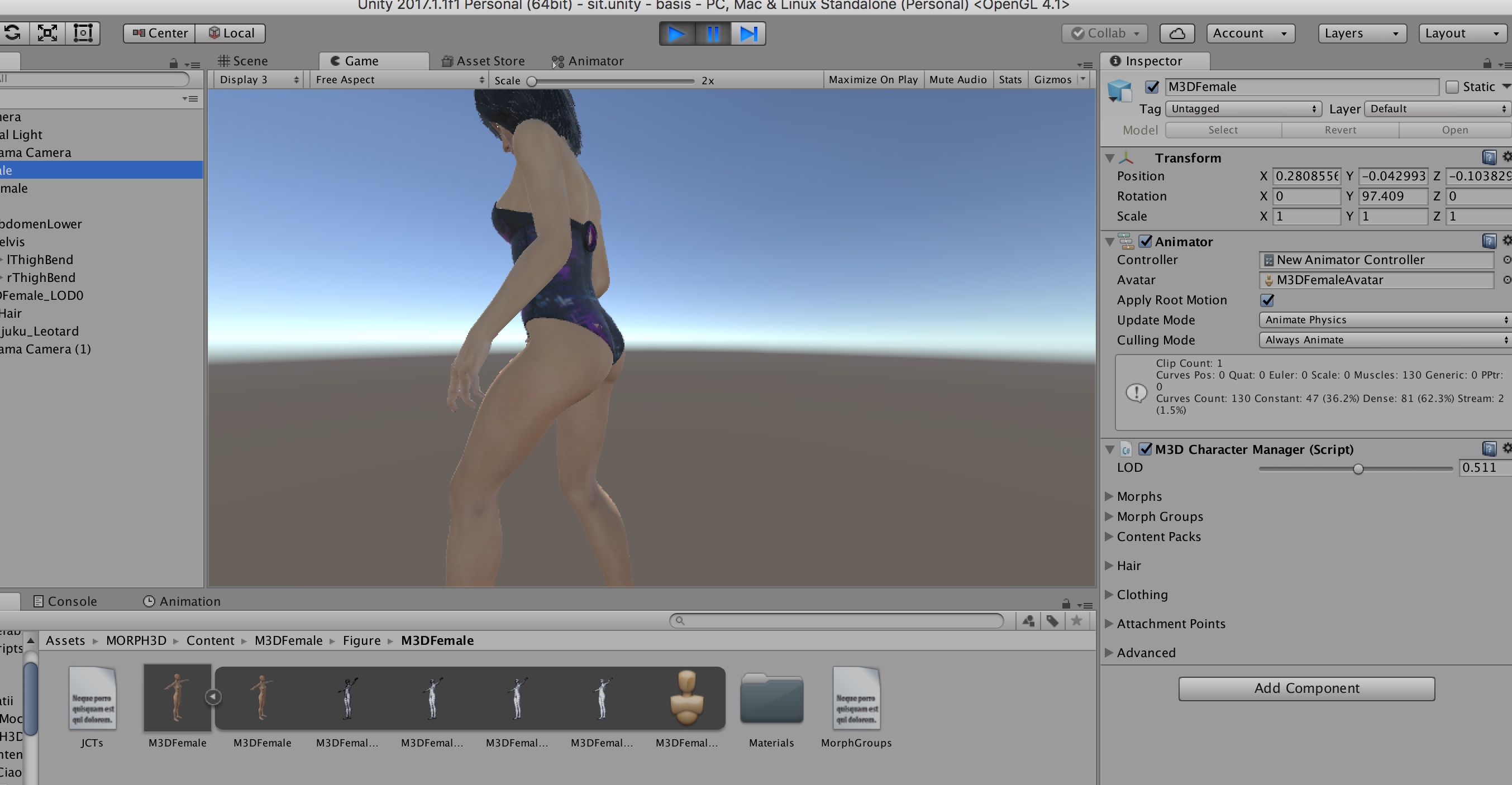
Task: Toggle Apply Root Motion checkbox
Action: tap(1267, 300)
